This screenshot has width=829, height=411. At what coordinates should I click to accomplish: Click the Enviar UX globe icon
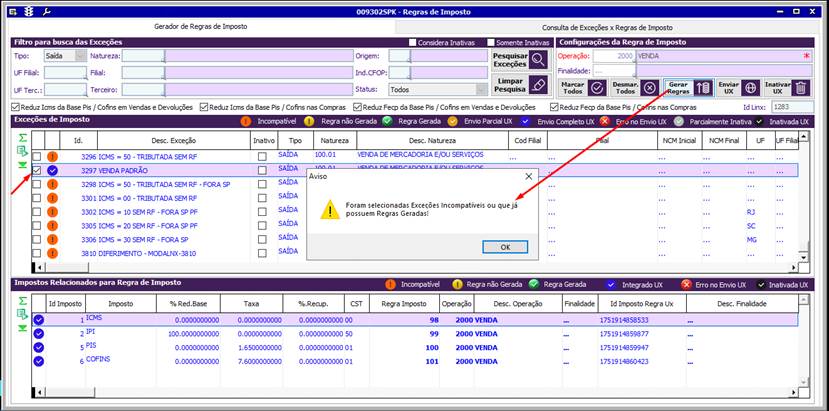[x=750, y=88]
